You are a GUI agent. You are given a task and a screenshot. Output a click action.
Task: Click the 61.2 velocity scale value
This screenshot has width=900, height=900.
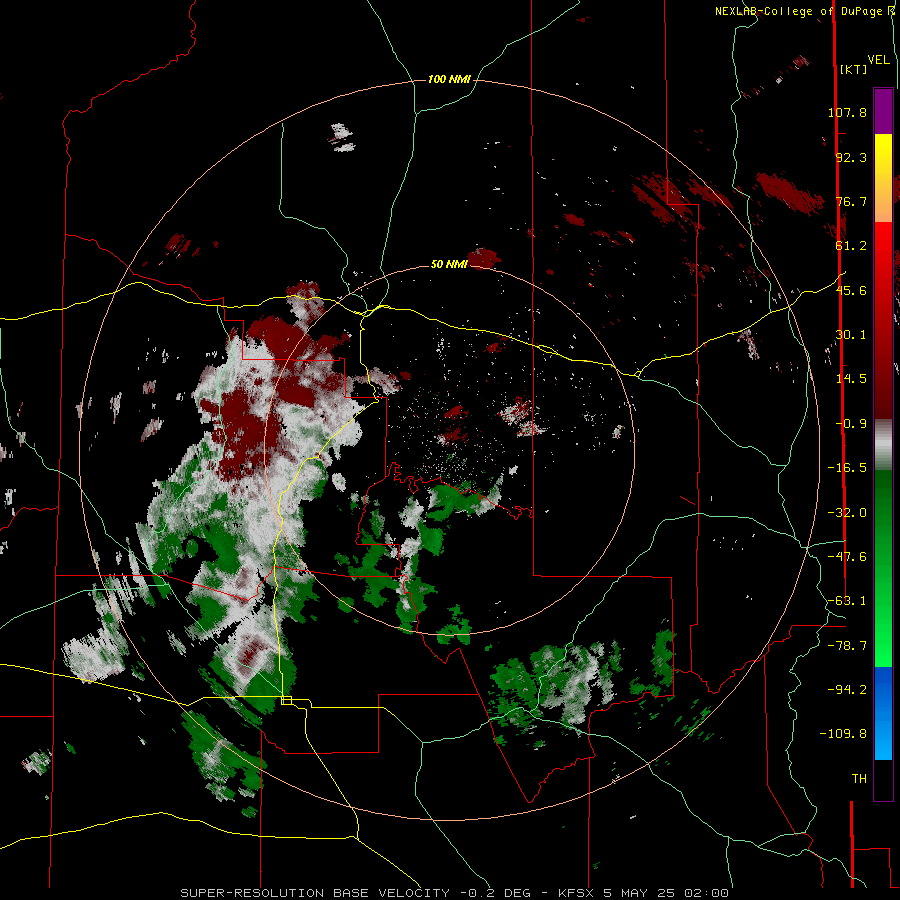(x=851, y=246)
